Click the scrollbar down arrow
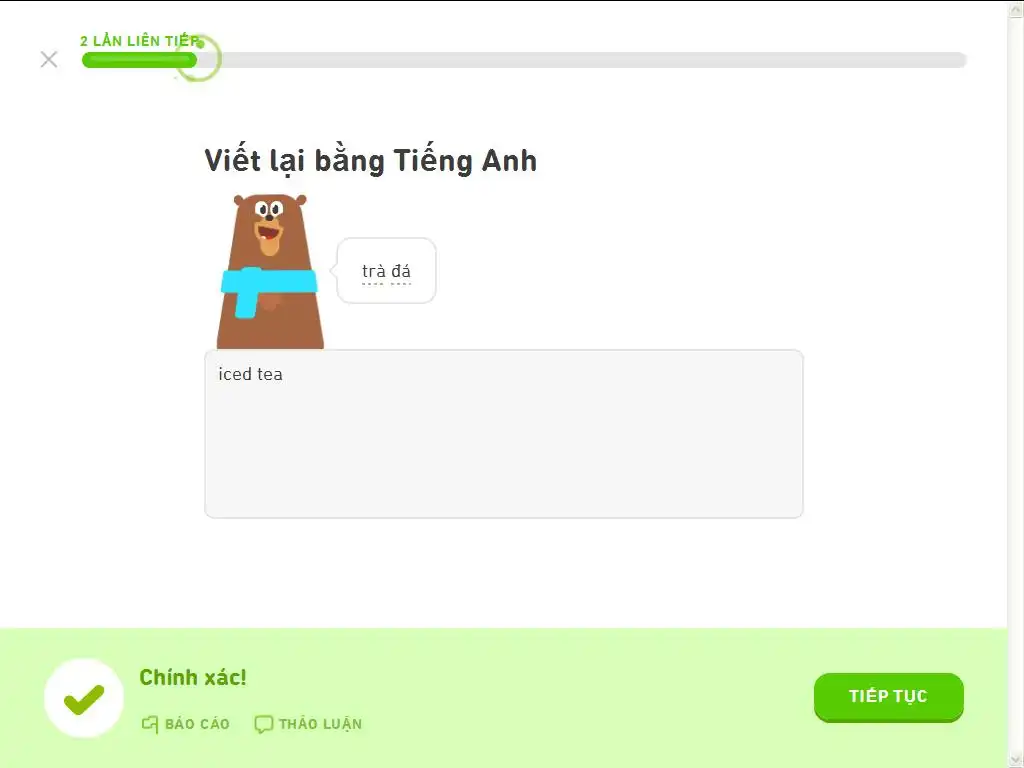Image resolution: width=1024 pixels, height=768 pixels. point(1016,759)
